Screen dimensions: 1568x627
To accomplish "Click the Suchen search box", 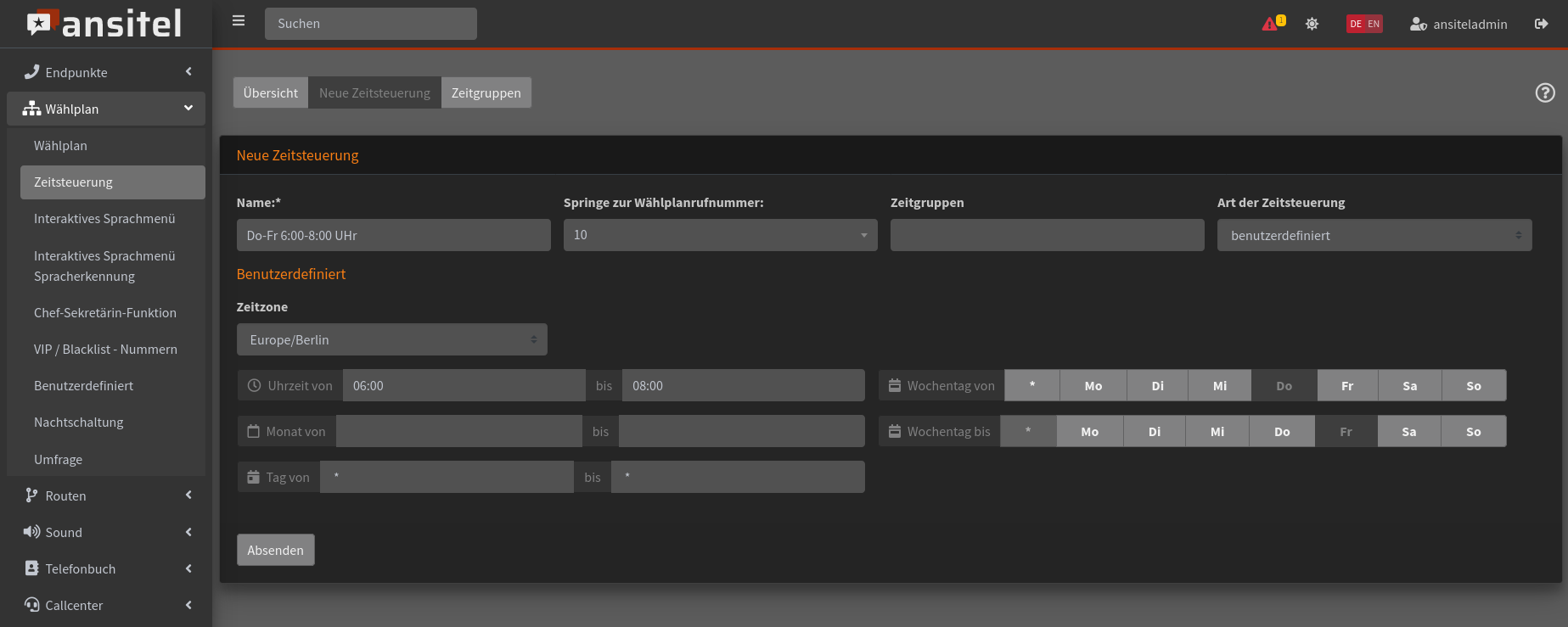I will tap(370, 24).
